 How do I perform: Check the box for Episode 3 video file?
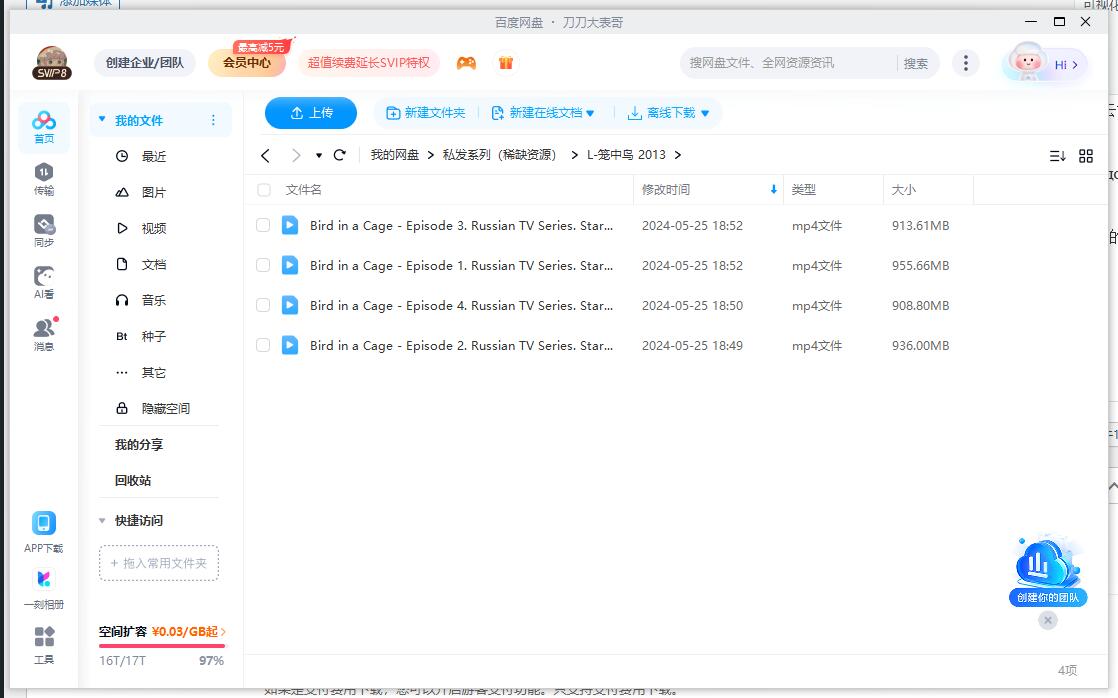(262, 225)
